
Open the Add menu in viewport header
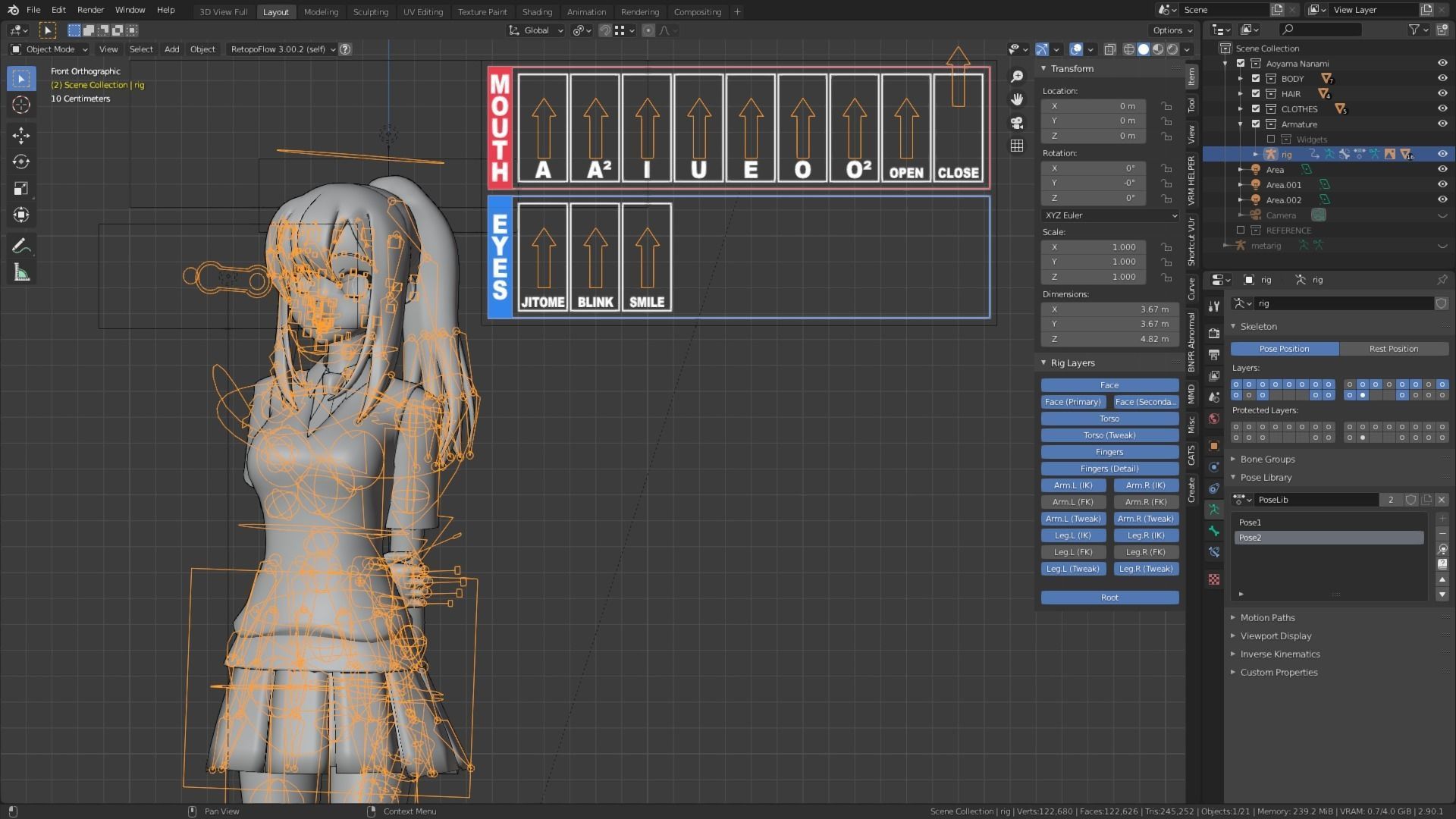click(x=172, y=49)
